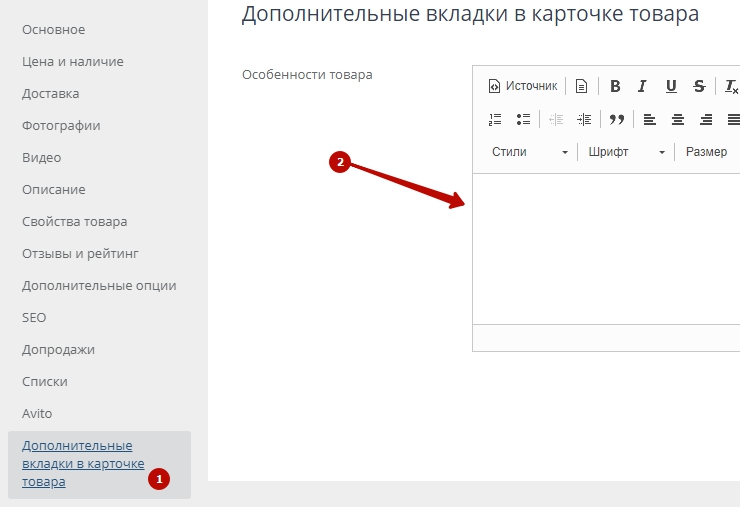Toggle underline formatting
740x507 pixels.
[671, 86]
